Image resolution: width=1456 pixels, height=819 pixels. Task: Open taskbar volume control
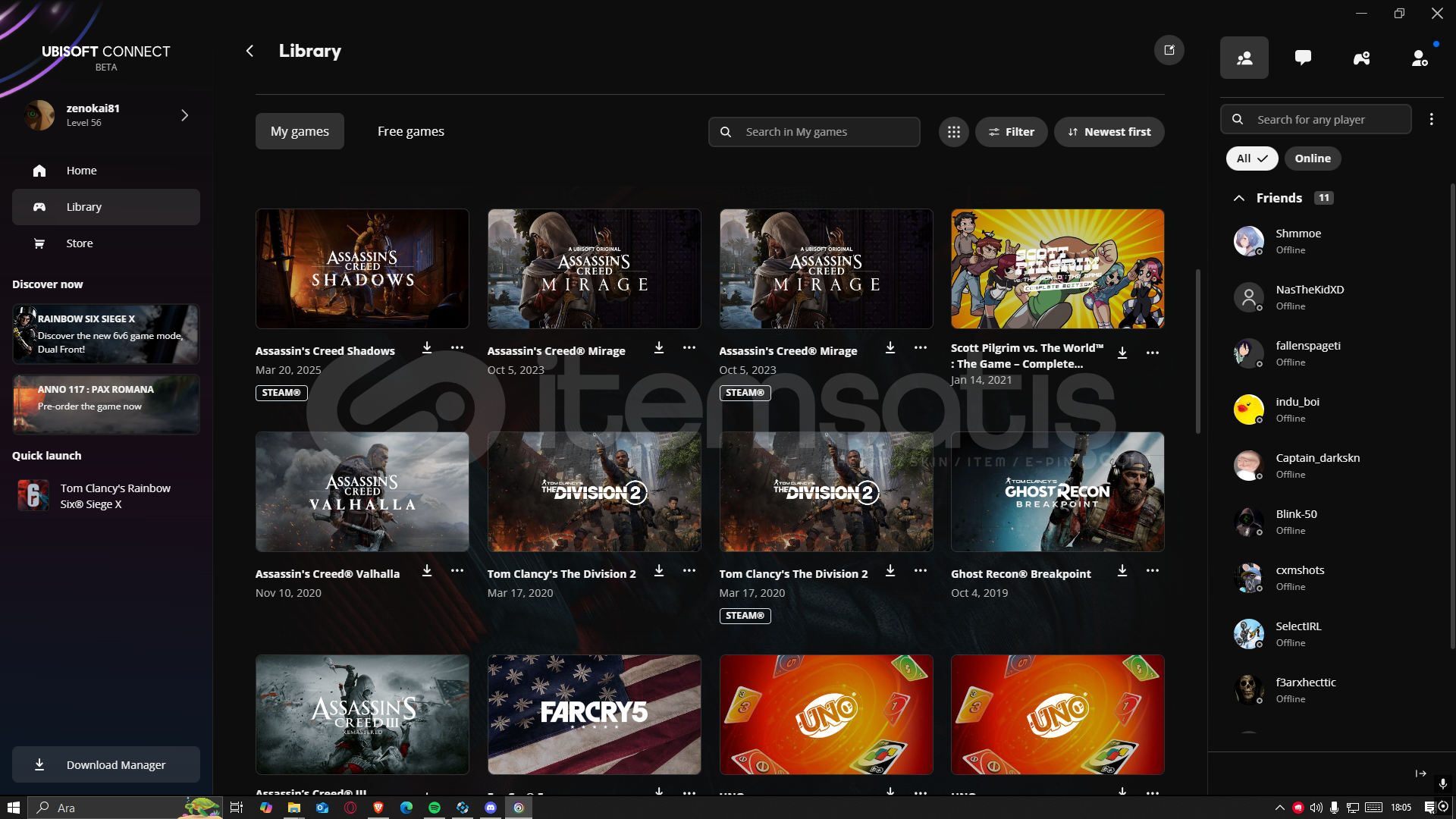[x=1316, y=808]
